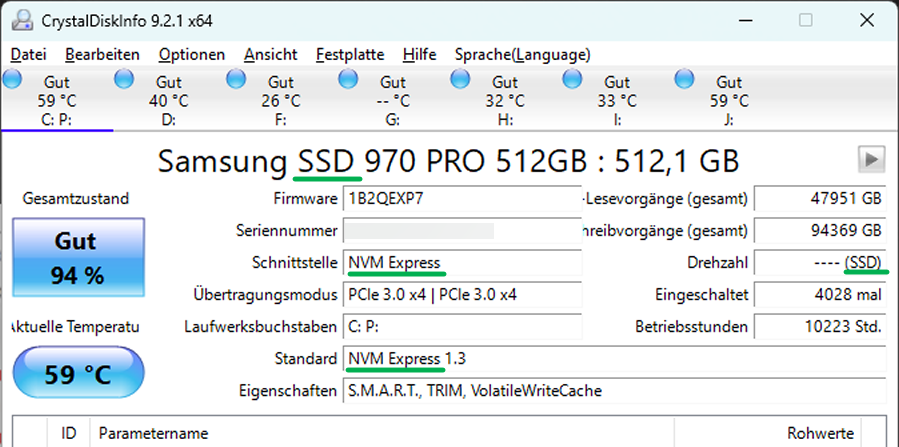Switch to the I: drive tab

coord(617,101)
